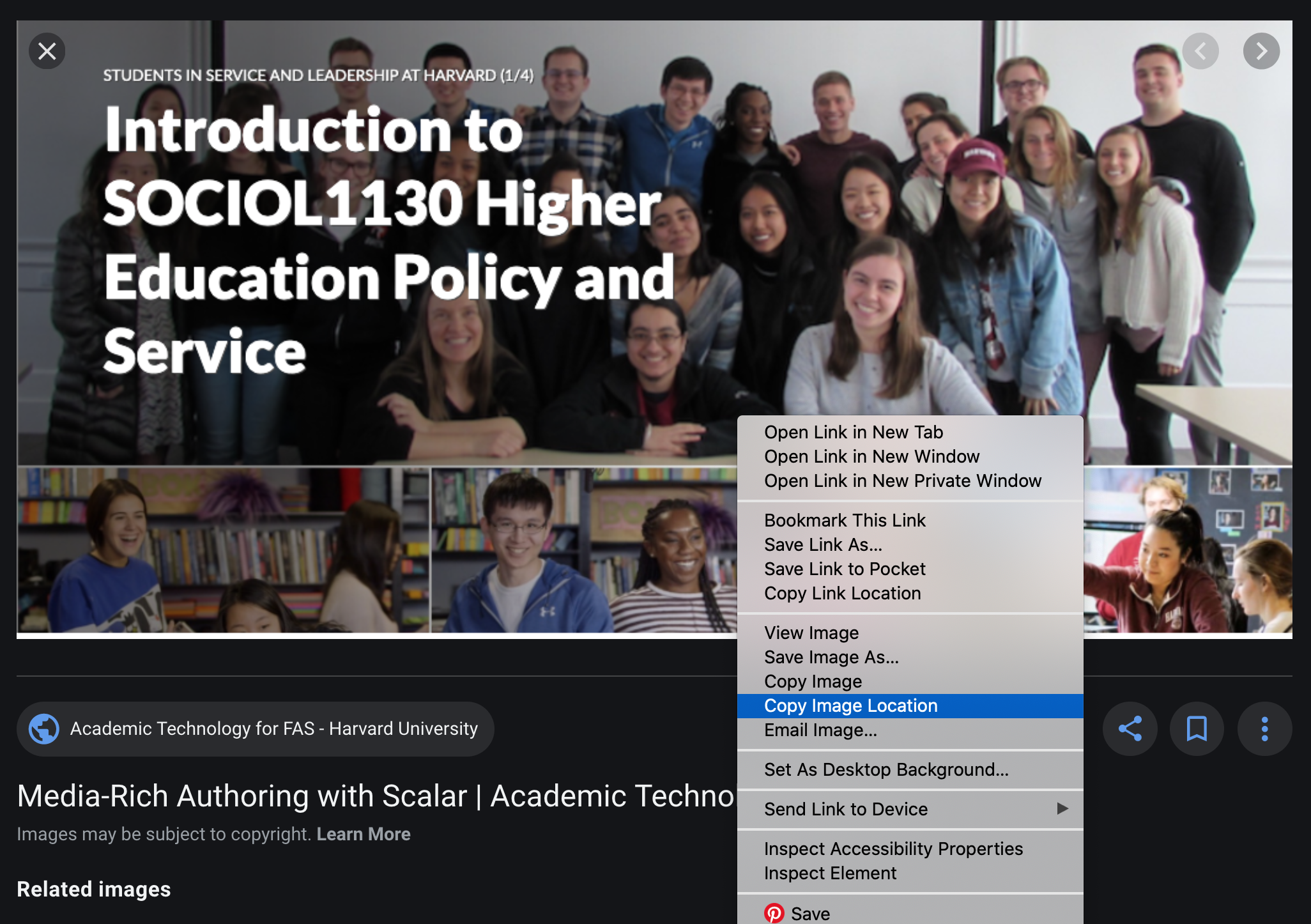Image resolution: width=1311 pixels, height=924 pixels.
Task: Close the image preview with the X icon
Action: click(47, 51)
